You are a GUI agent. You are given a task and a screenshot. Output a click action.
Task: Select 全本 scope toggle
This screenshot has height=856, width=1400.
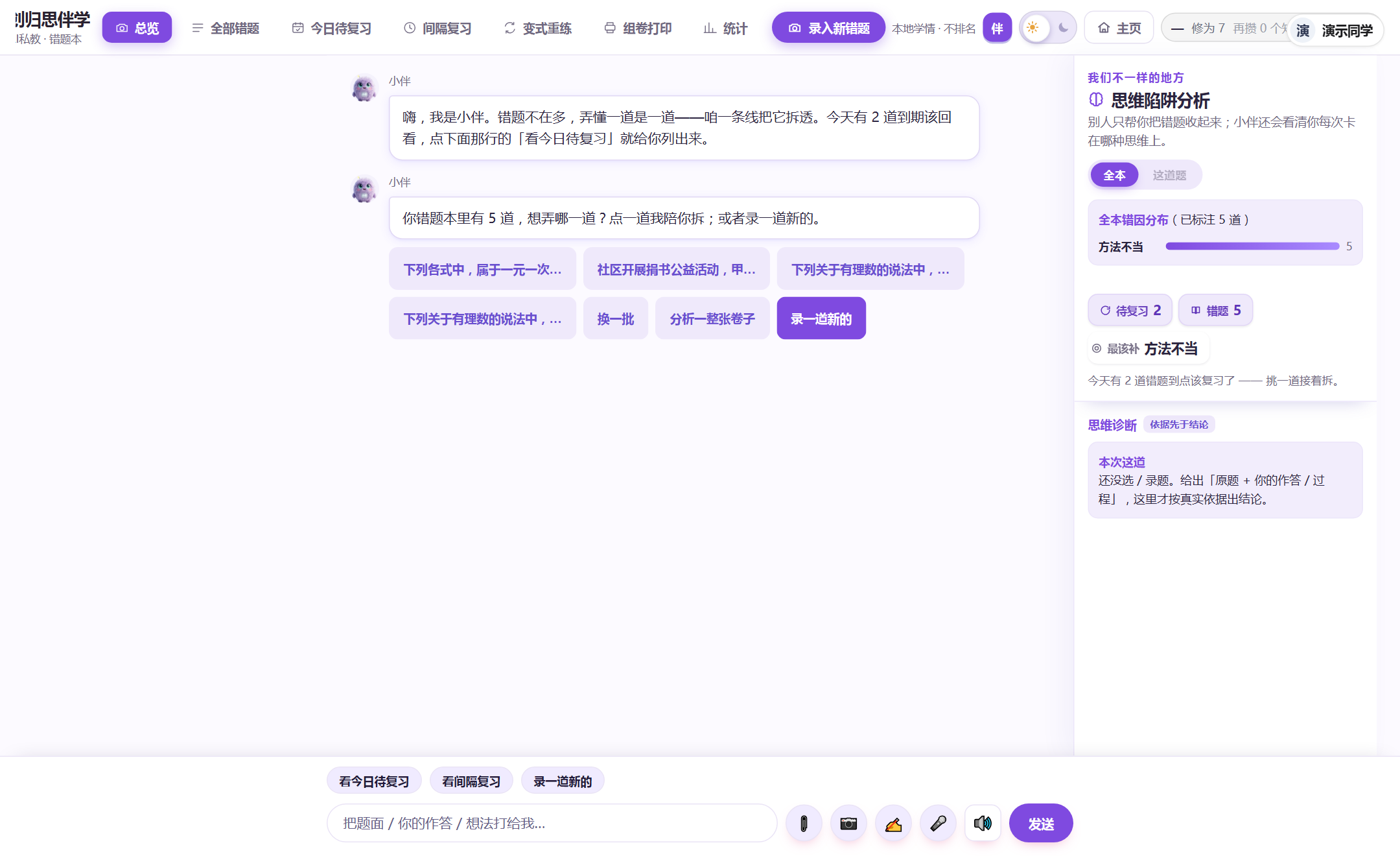tap(1114, 175)
